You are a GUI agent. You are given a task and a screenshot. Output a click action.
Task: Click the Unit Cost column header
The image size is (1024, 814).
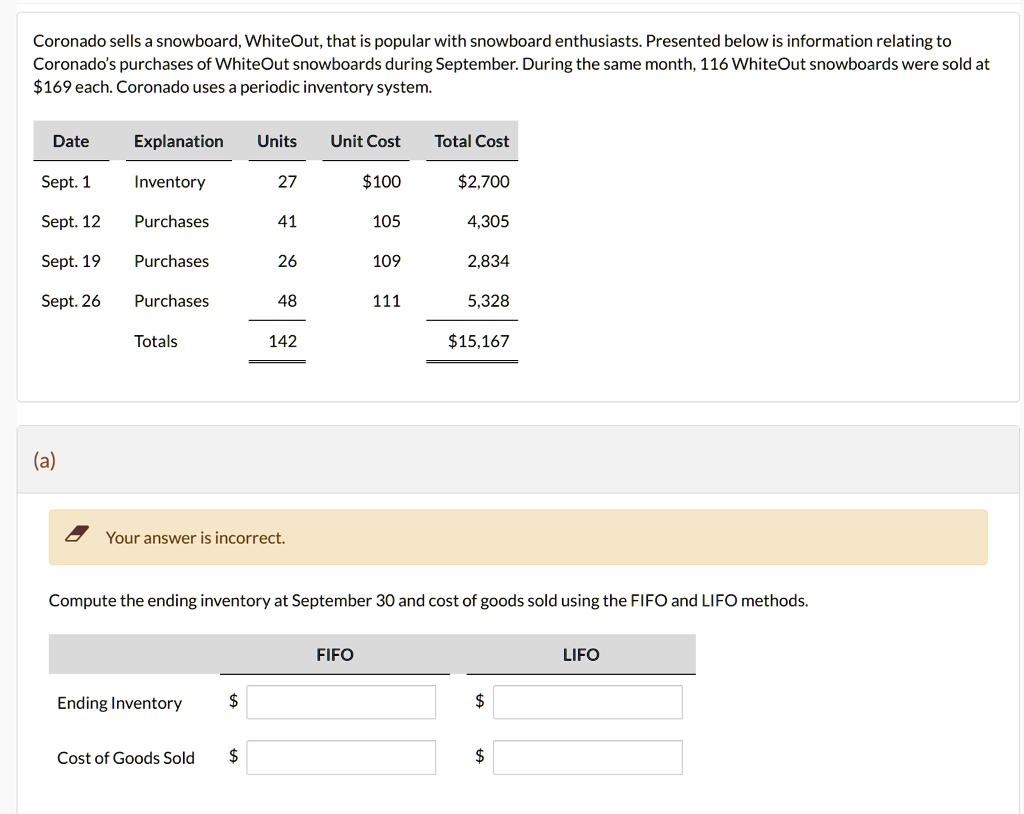(x=365, y=141)
